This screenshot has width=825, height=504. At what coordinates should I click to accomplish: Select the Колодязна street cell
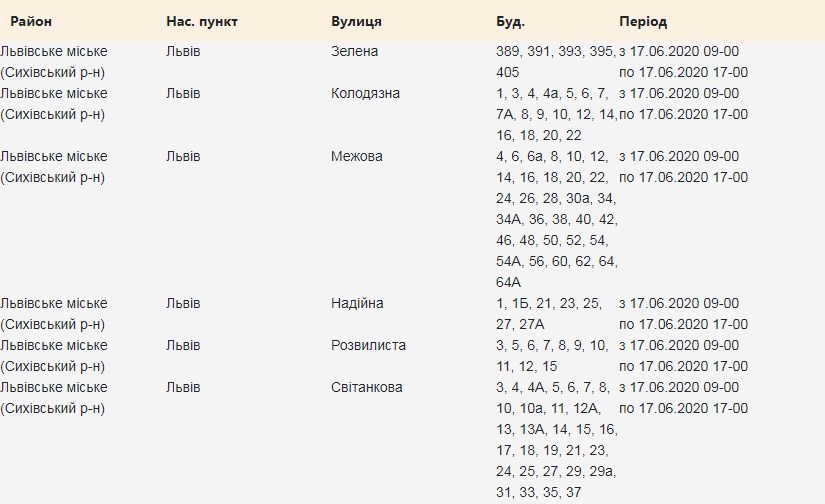coord(365,93)
